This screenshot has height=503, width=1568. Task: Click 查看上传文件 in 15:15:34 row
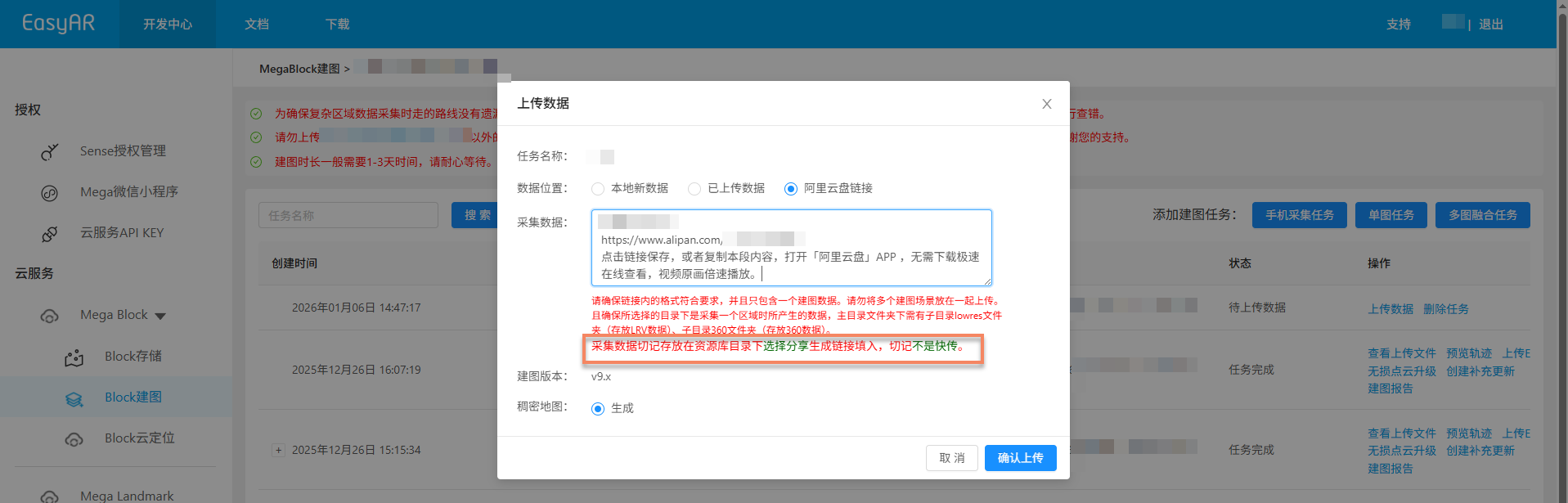coord(1402,433)
